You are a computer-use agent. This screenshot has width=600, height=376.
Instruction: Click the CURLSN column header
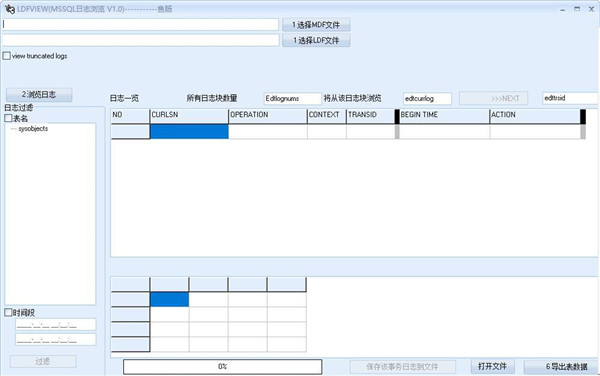[x=189, y=116]
